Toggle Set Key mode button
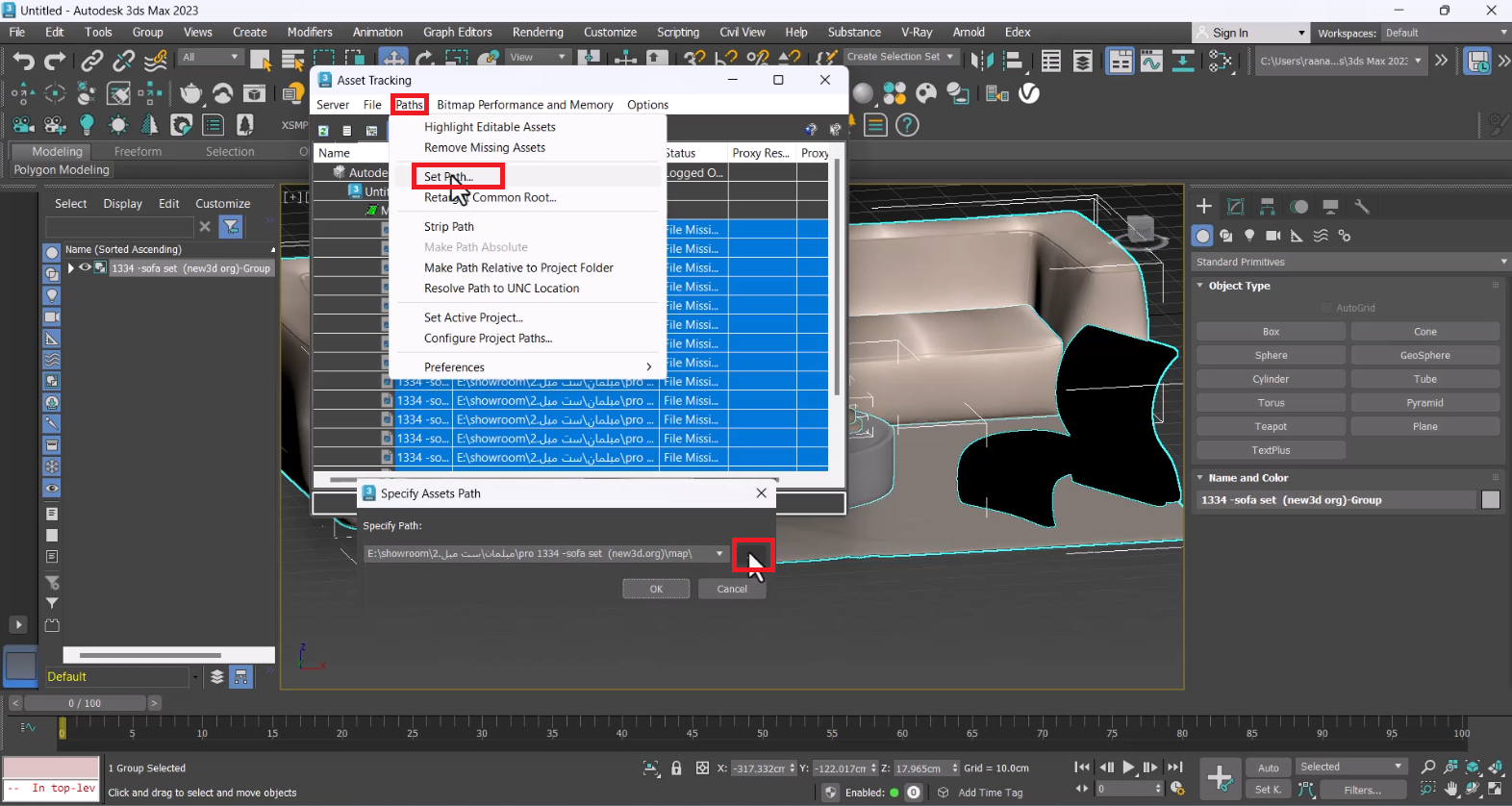This screenshot has width=1512, height=806. tap(1269, 790)
